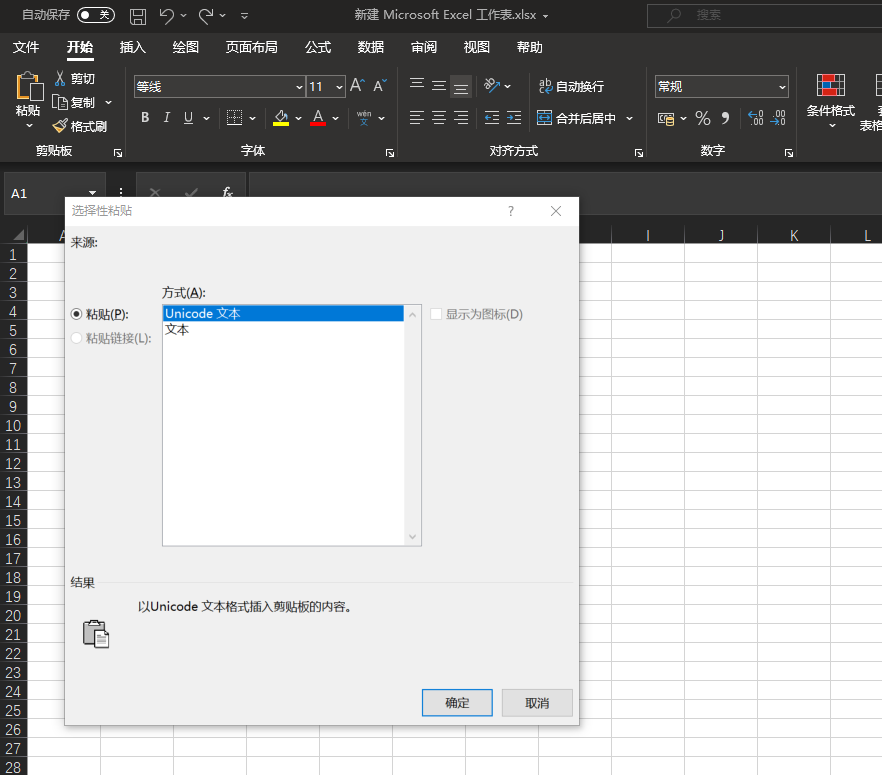Decrease font size with smaller A icon
The width and height of the screenshot is (882, 775).
tap(380, 85)
